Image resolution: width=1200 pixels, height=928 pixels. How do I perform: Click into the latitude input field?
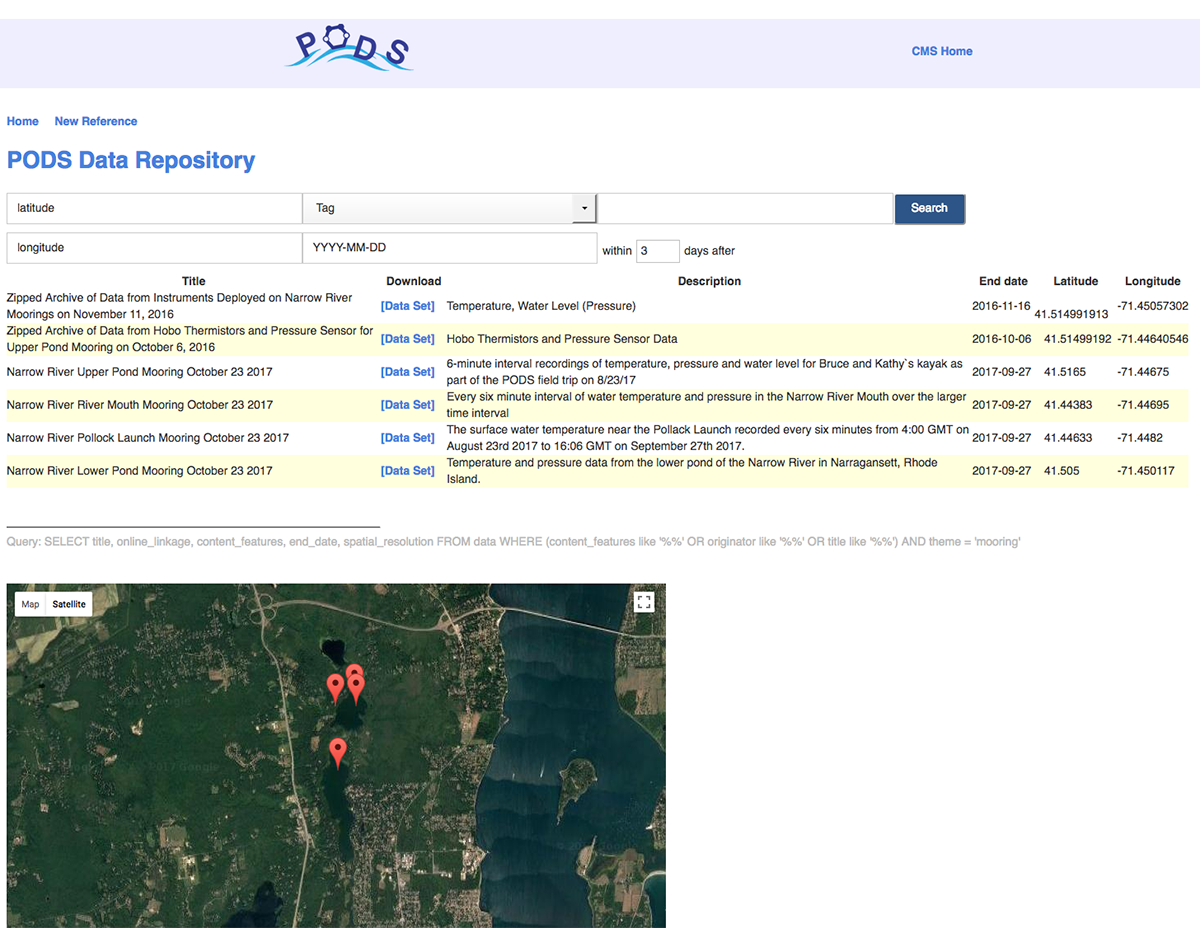tap(154, 208)
